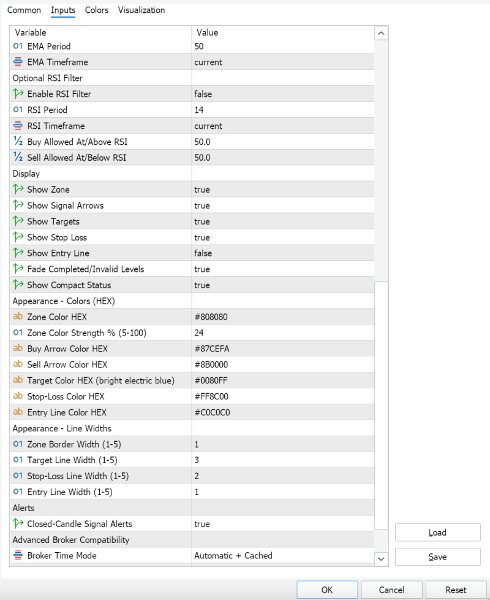Click the scrollbar down arrow in inputs list
490x600 pixels.
pyautogui.click(x=381, y=559)
